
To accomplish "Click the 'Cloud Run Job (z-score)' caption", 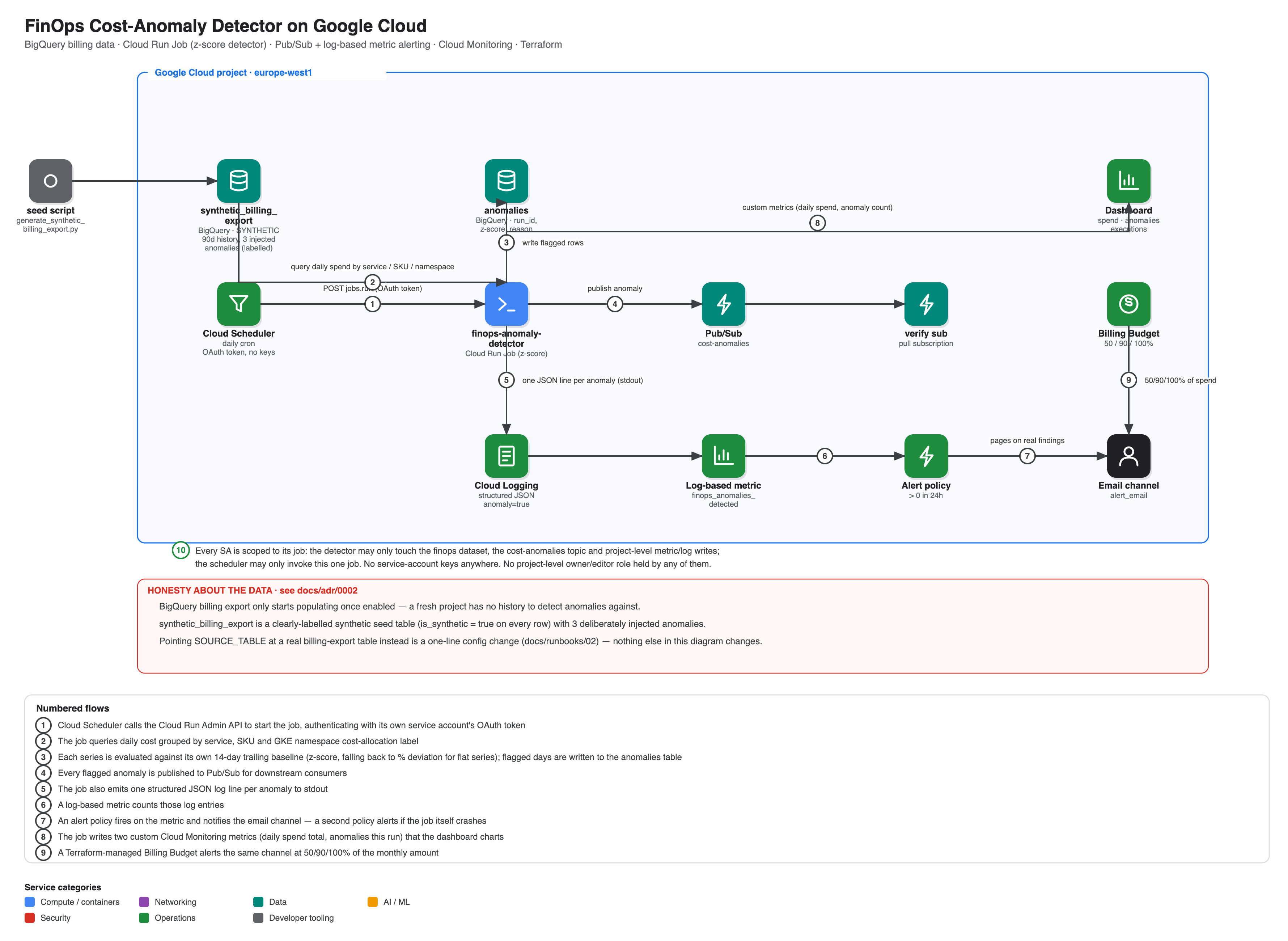I will [506, 354].
